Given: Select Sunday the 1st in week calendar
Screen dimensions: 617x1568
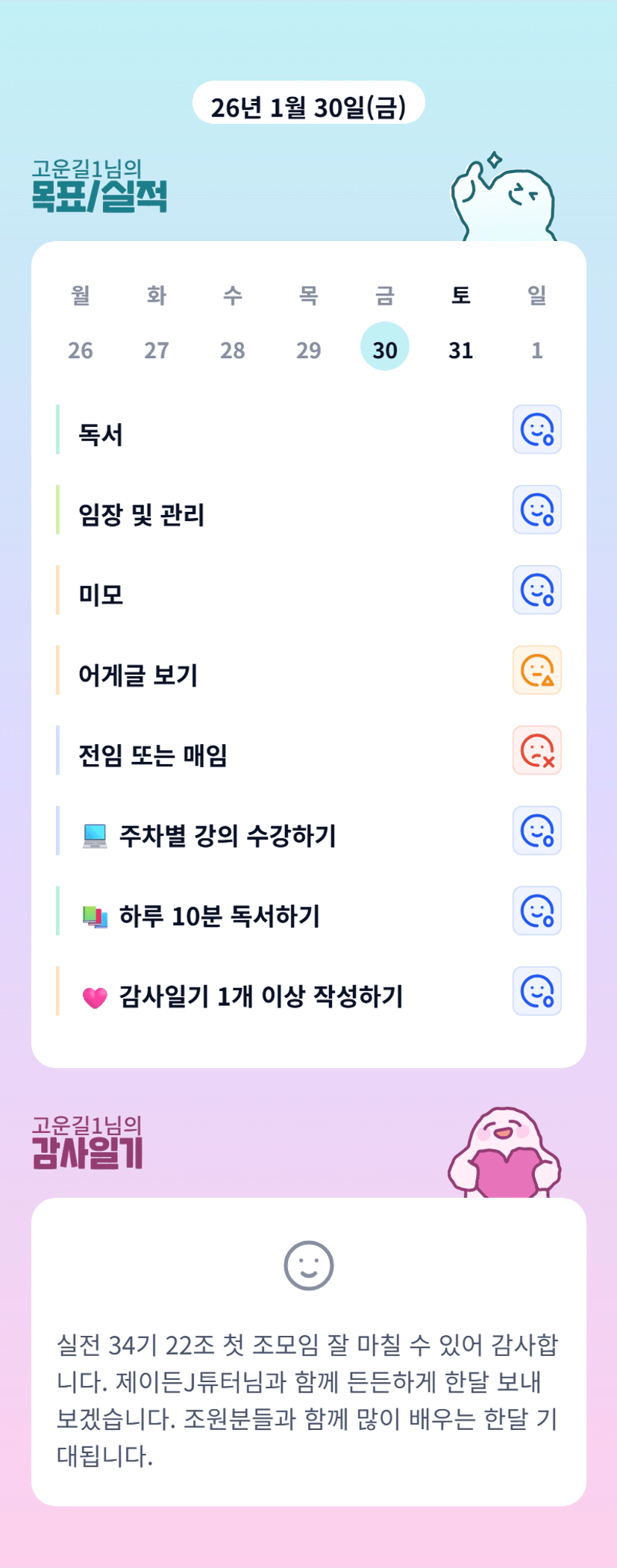Looking at the screenshot, I should (537, 349).
